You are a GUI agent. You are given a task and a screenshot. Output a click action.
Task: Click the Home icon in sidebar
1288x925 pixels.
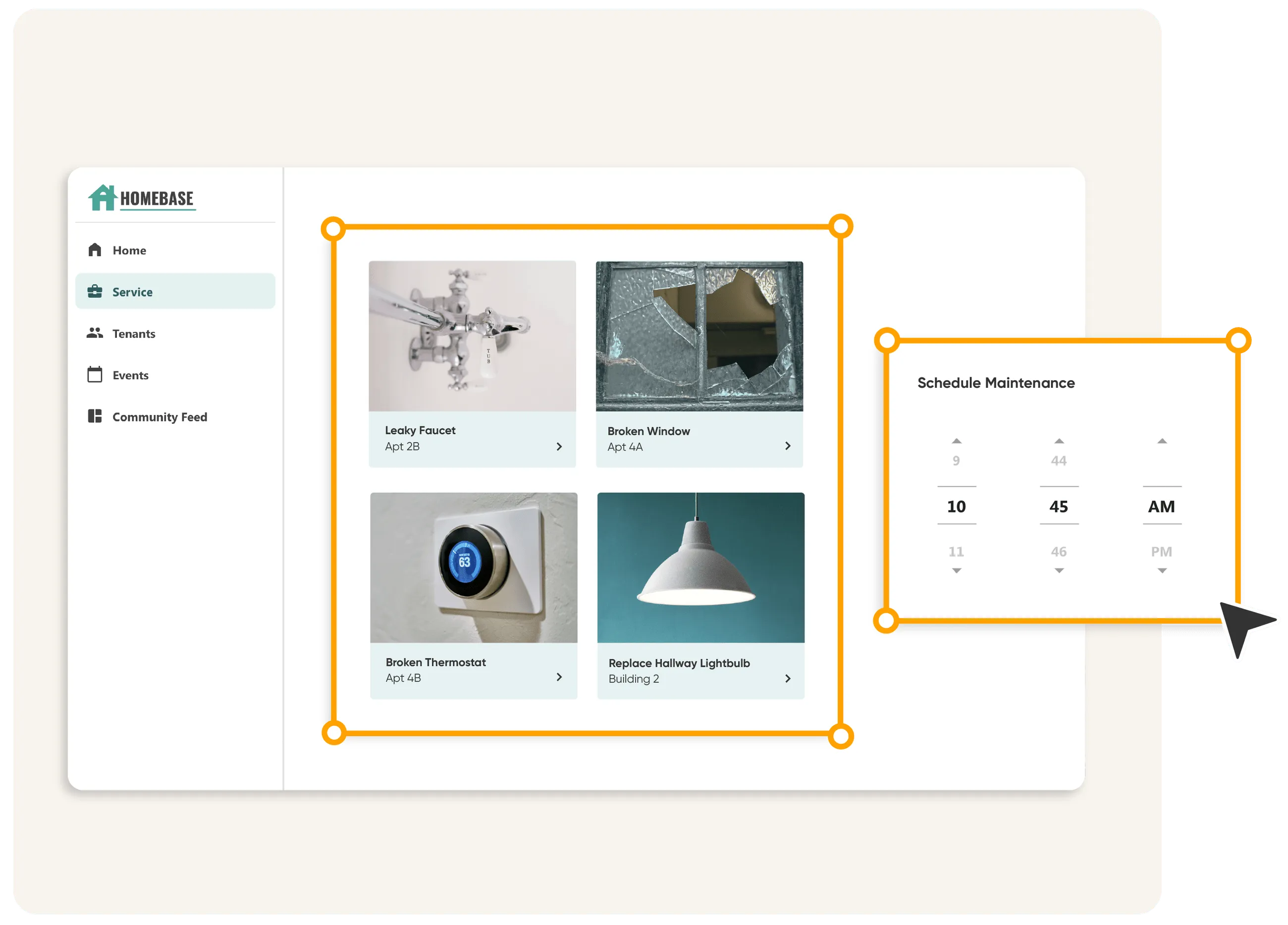click(x=95, y=250)
